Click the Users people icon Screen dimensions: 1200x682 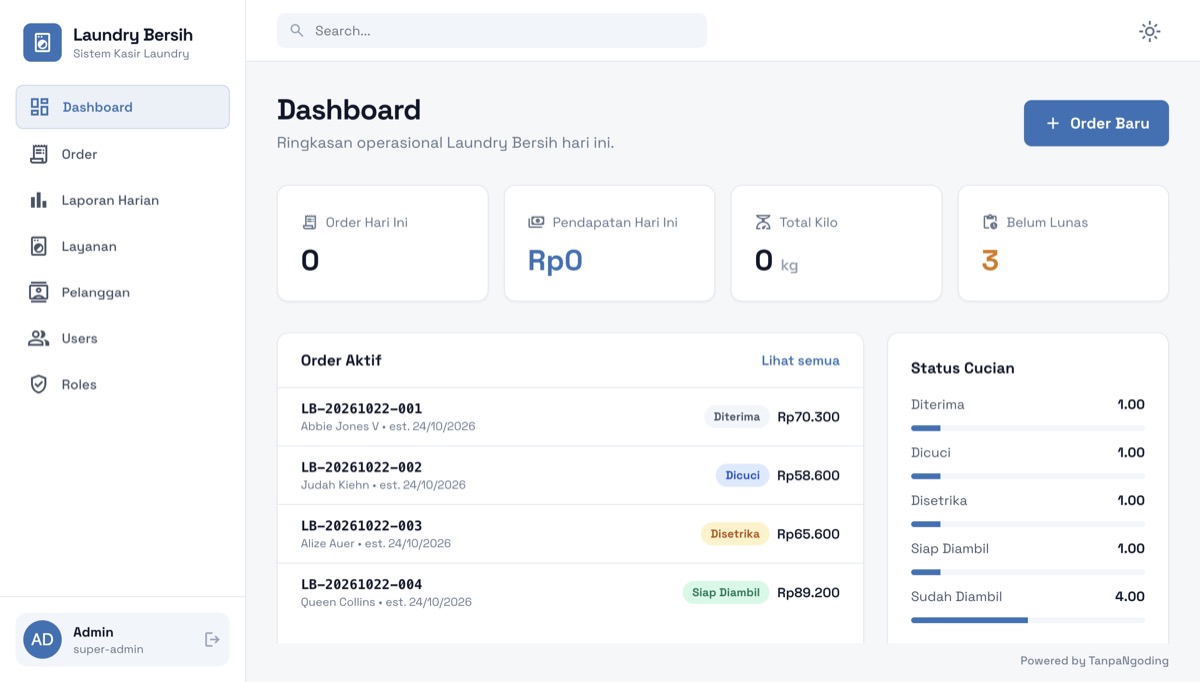39,338
